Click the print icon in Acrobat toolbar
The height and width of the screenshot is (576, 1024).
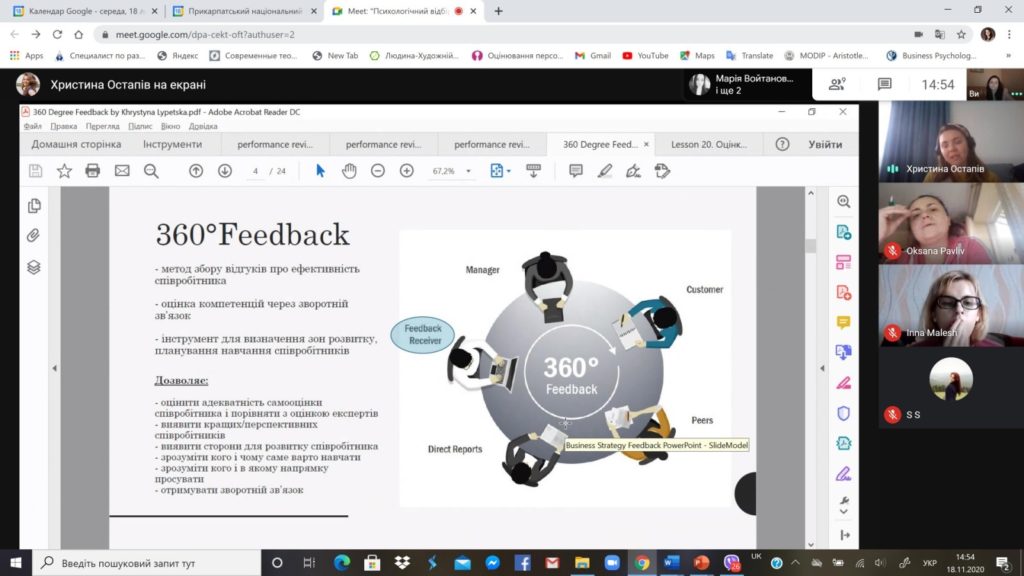(93, 171)
